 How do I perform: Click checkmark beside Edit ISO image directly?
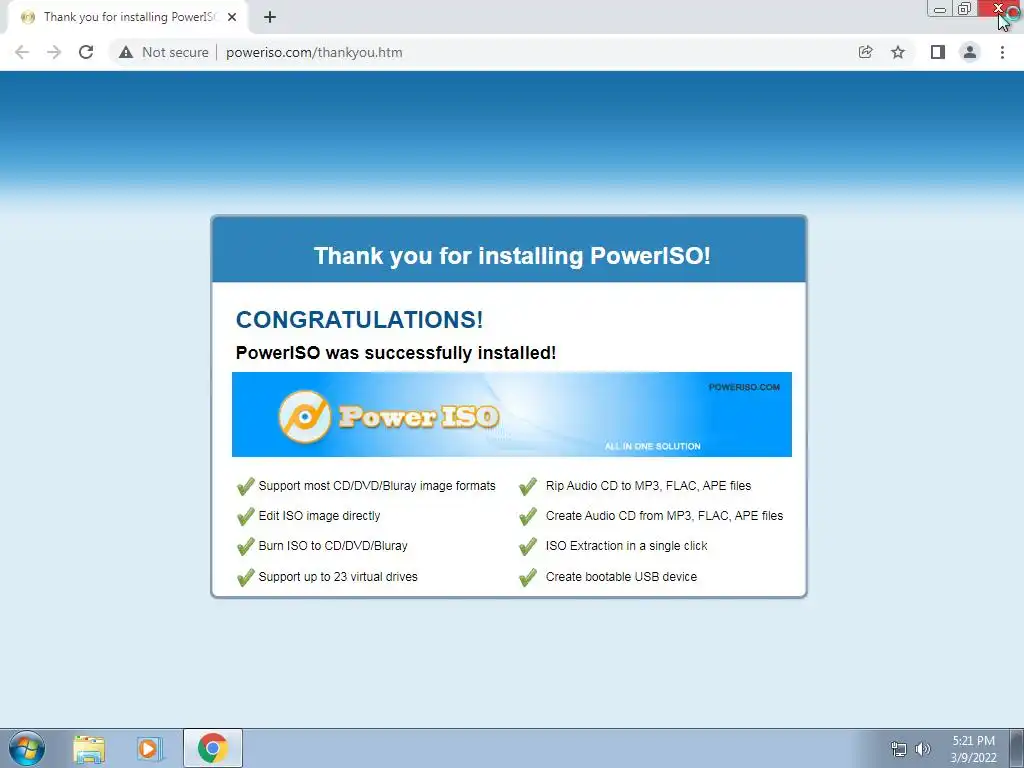[246, 516]
